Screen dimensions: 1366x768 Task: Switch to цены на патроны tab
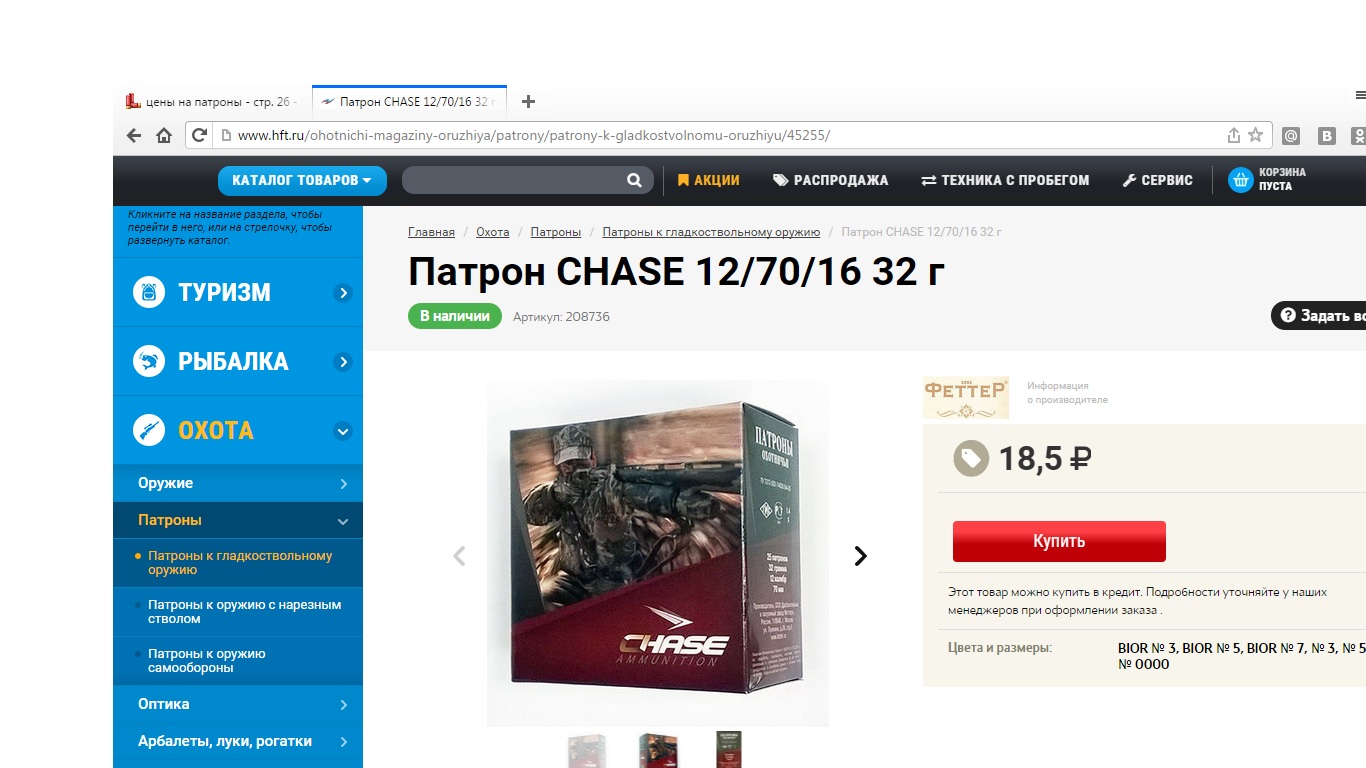[212, 102]
